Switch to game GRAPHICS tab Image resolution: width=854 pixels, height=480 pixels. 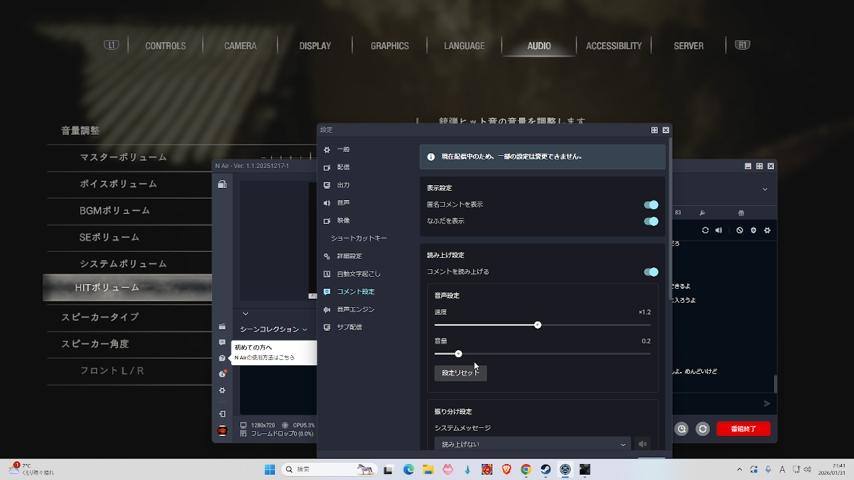click(389, 46)
